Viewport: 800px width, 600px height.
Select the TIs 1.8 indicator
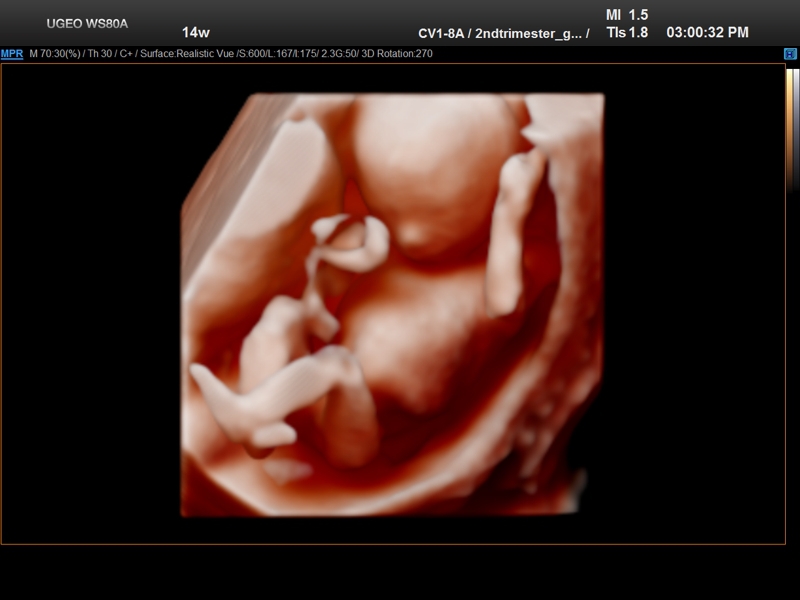627,32
